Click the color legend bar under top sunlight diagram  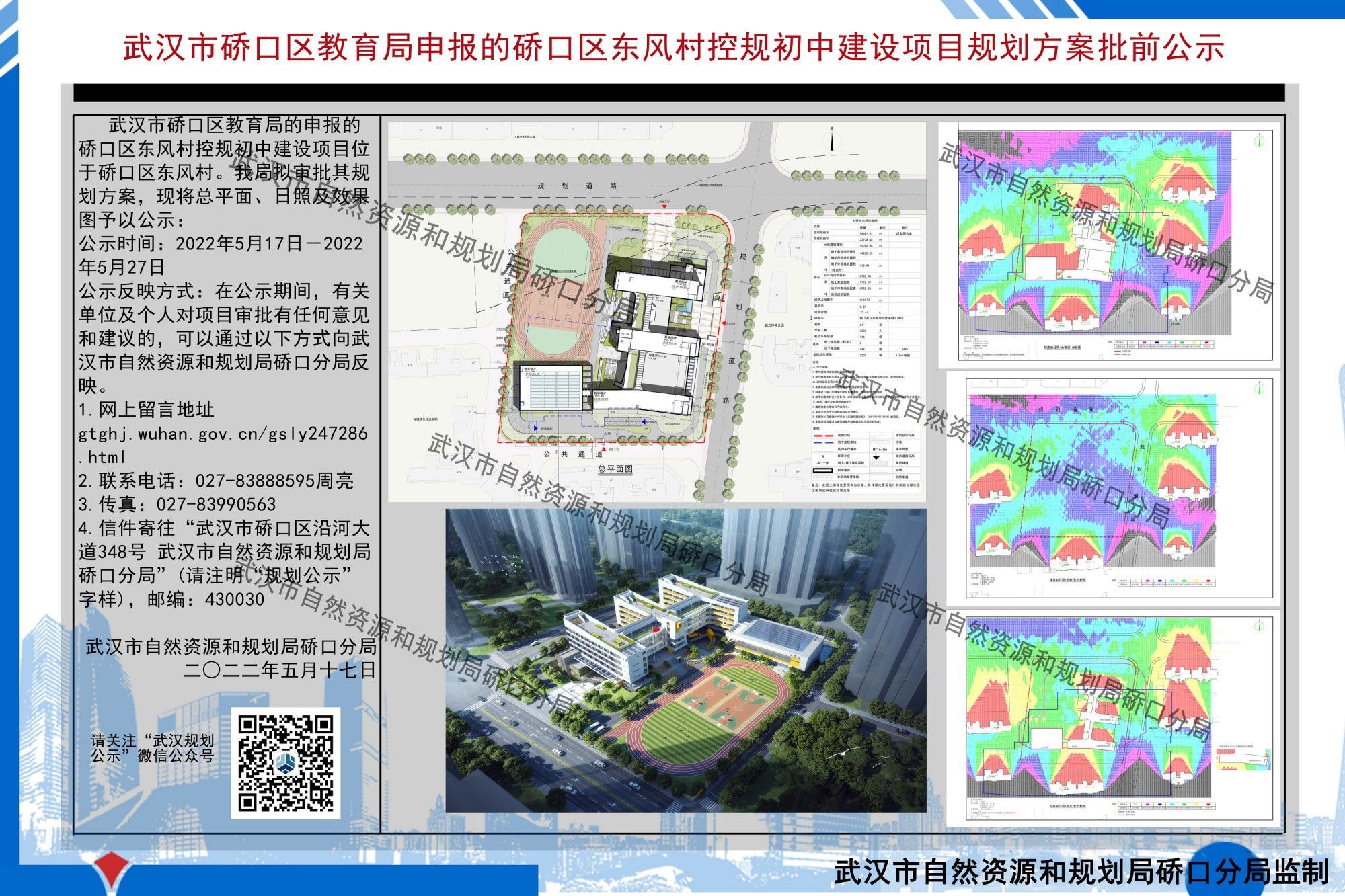click(1165, 343)
